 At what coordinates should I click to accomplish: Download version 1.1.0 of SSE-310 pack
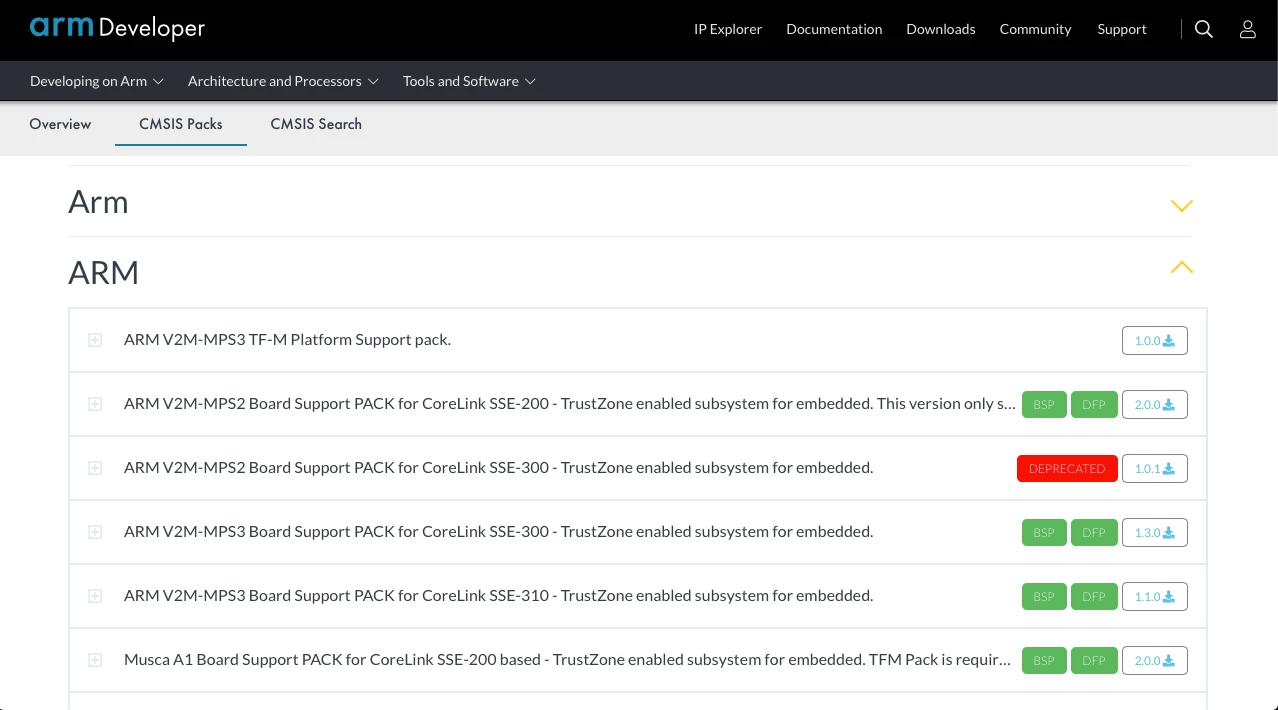coord(1155,596)
